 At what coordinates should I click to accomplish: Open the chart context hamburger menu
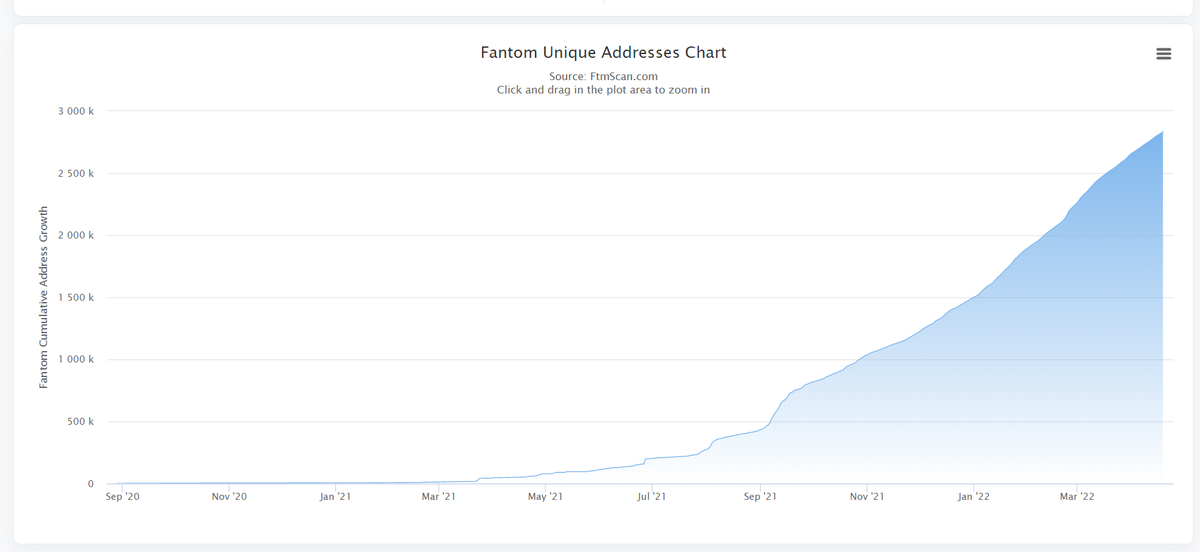(1163, 54)
